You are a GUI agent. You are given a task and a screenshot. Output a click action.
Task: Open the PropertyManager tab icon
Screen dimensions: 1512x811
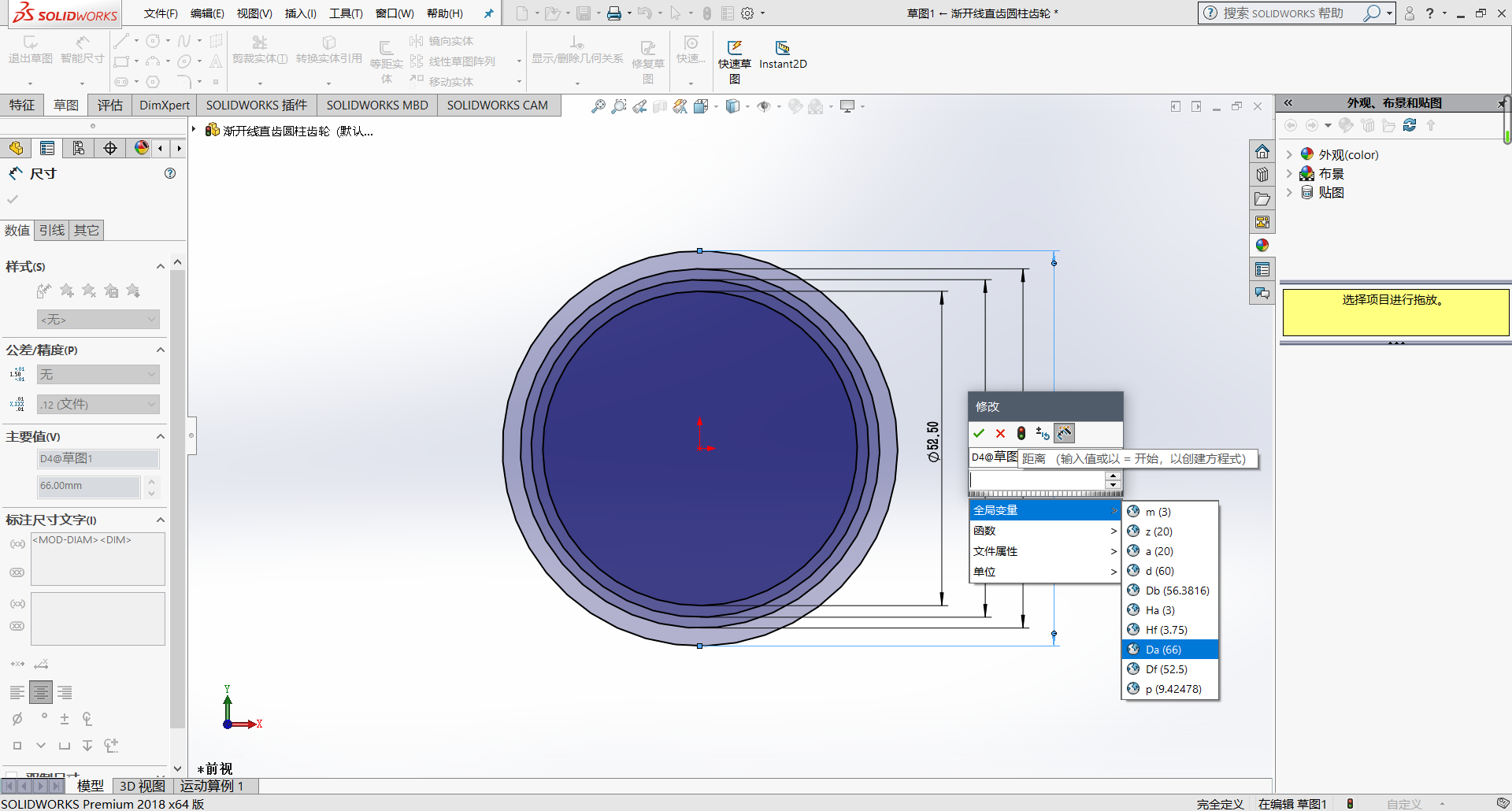point(47,148)
